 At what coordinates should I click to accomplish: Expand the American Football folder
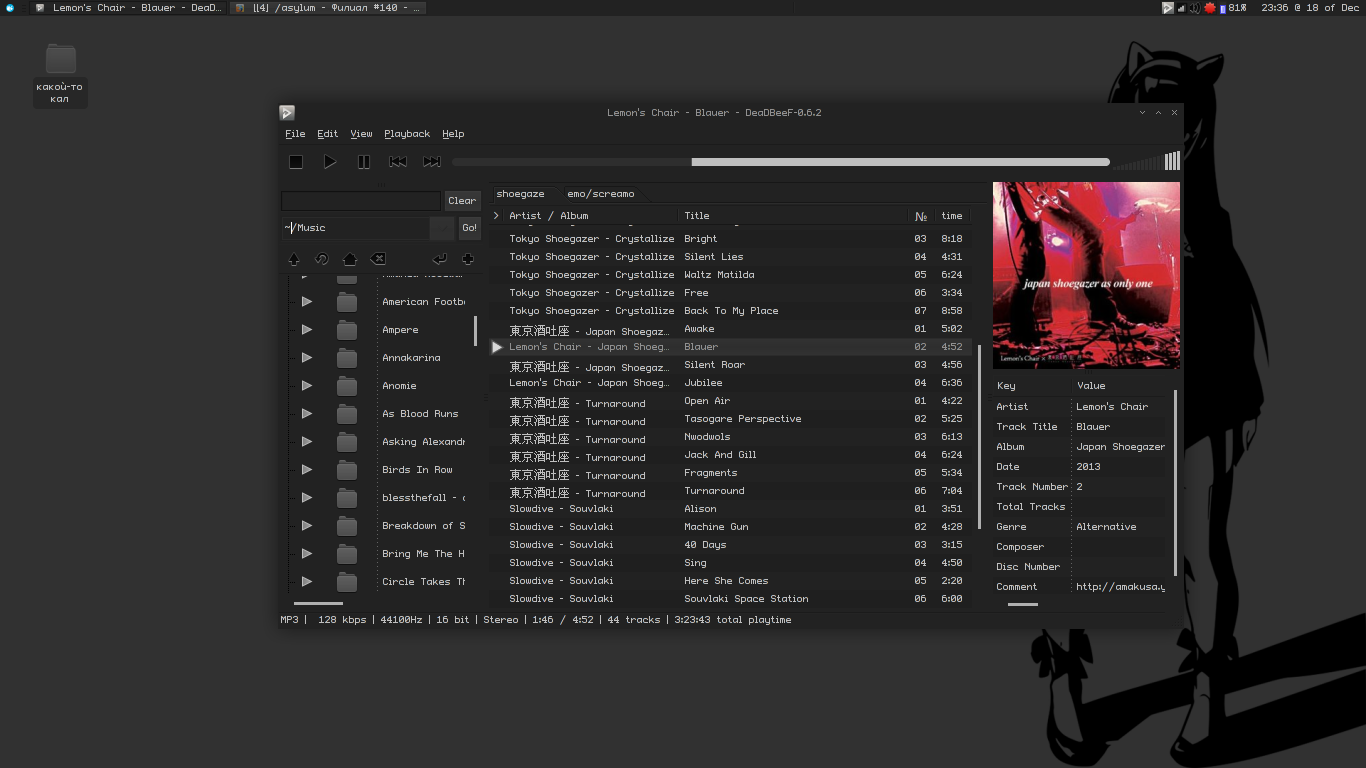tap(307, 302)
